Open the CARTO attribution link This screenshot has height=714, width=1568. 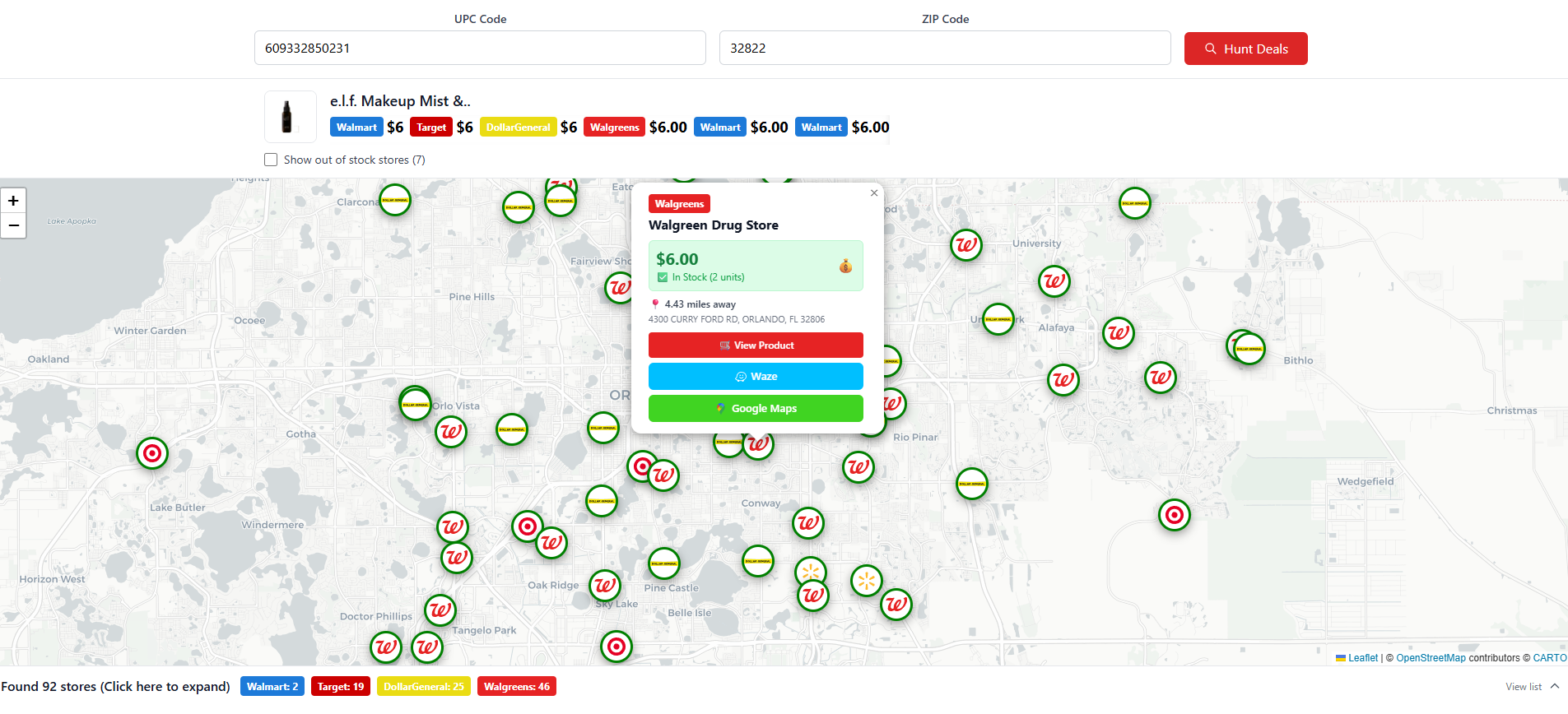[1550, 658]
